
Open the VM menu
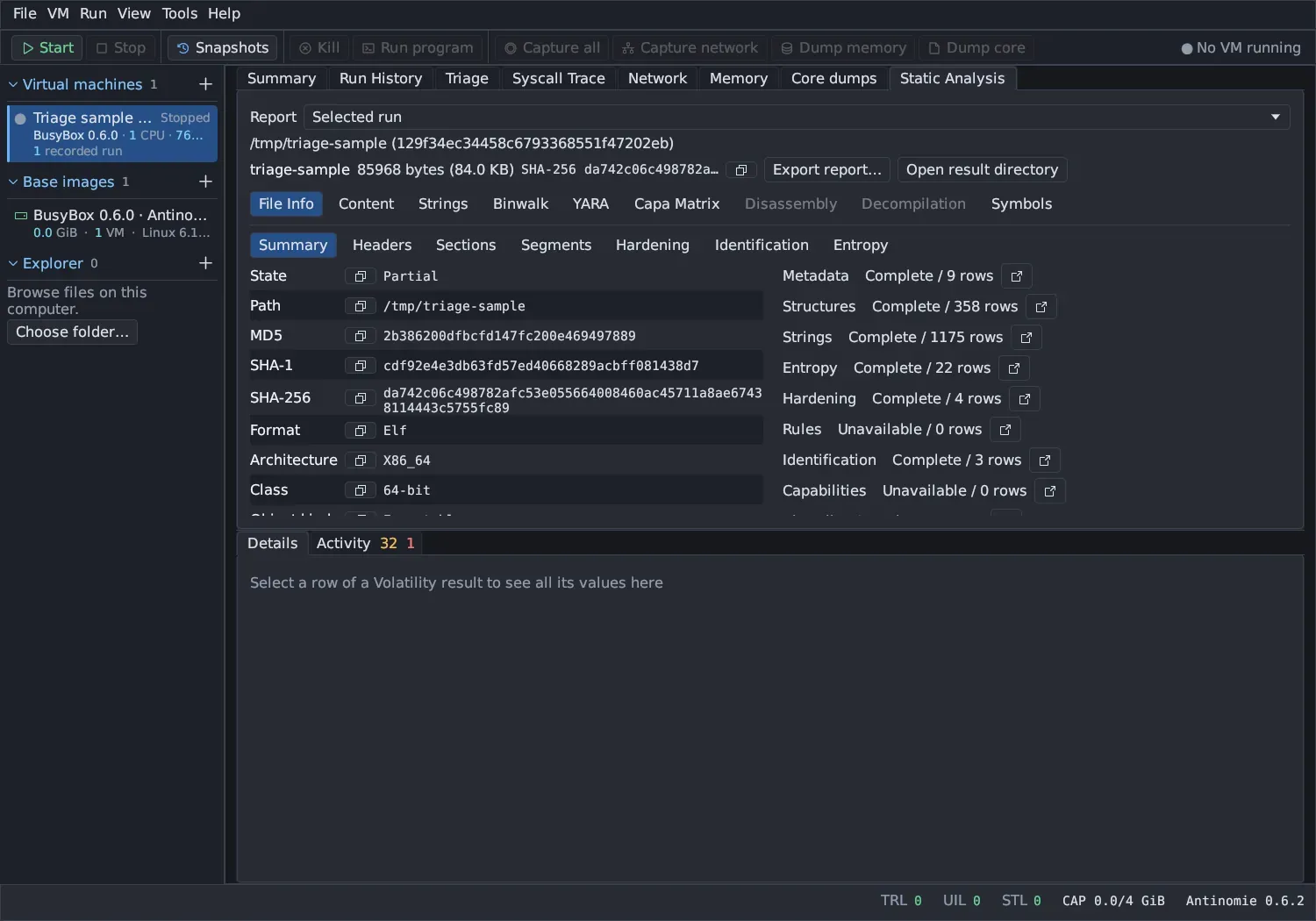[58, 13]
